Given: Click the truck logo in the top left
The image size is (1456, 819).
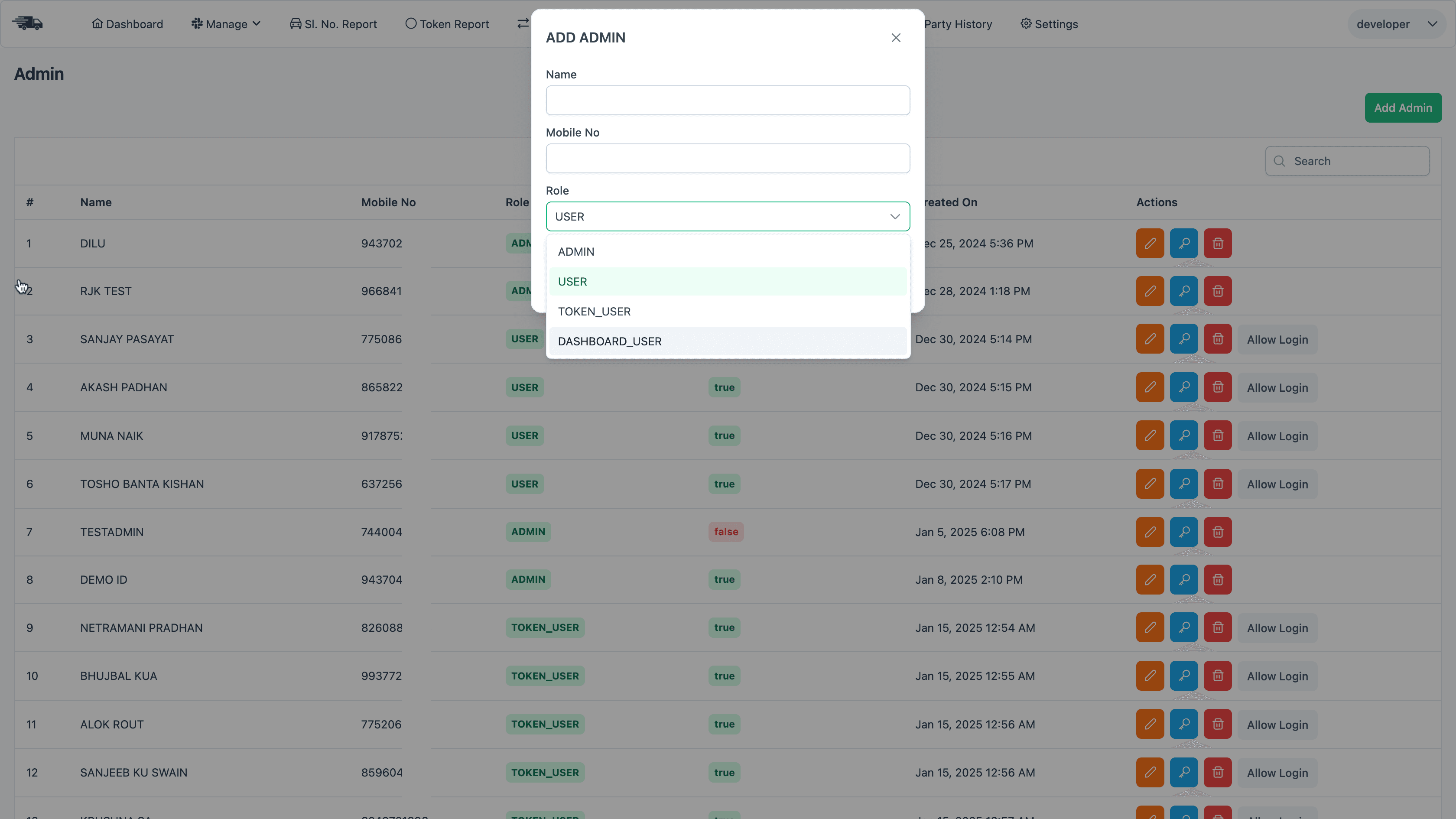Looking at the screenshot, I should pos(28,23).
